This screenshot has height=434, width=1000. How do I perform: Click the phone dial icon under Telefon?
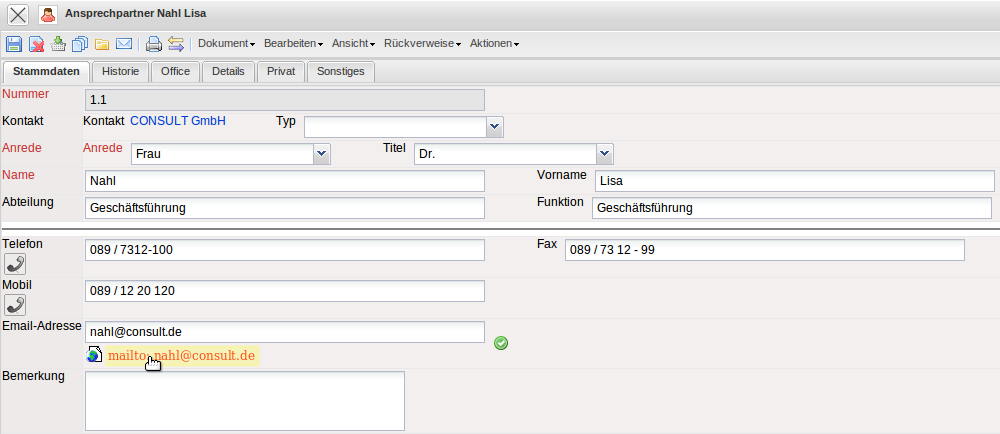(15, 264)
